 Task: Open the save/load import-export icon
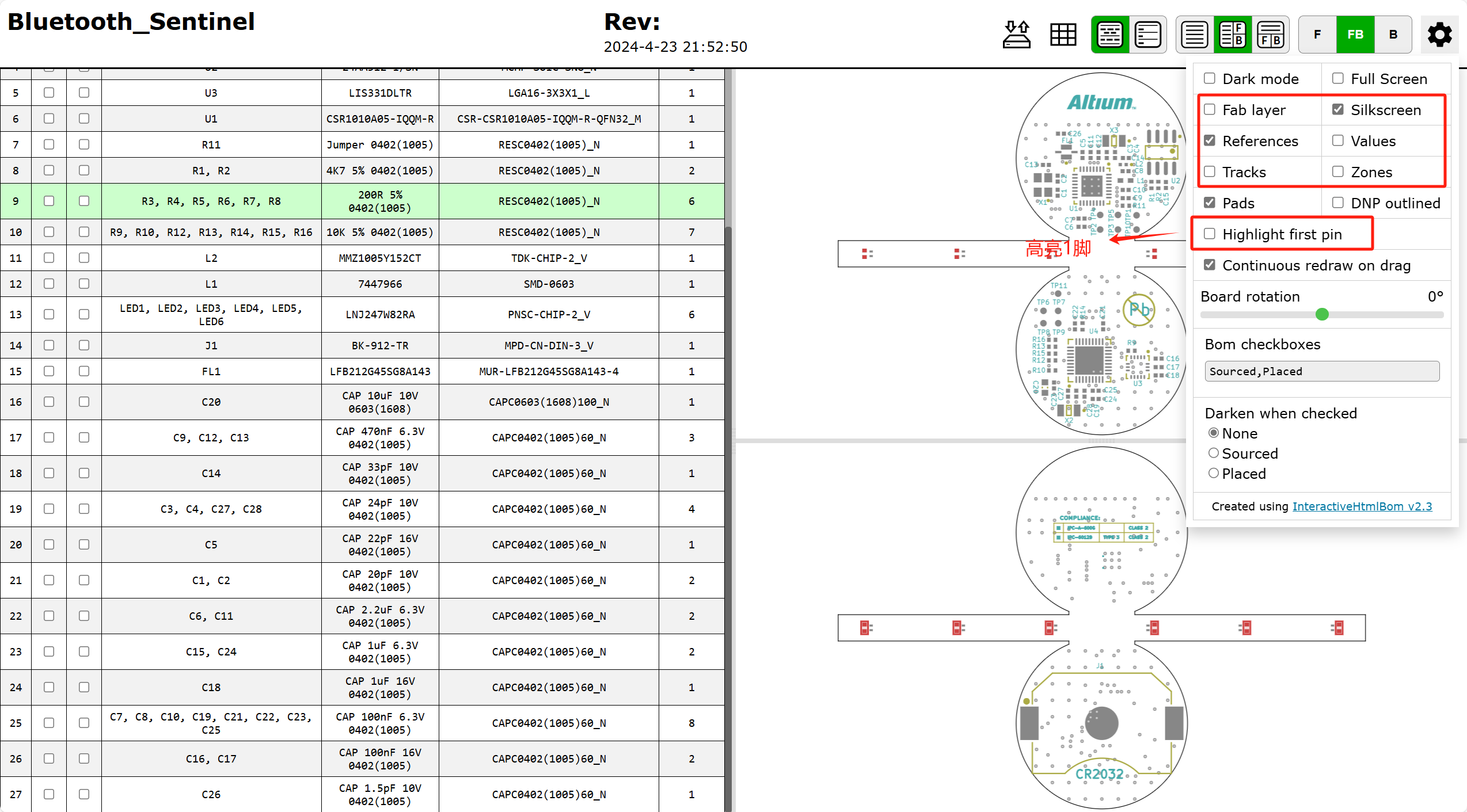coord(1017,35)
